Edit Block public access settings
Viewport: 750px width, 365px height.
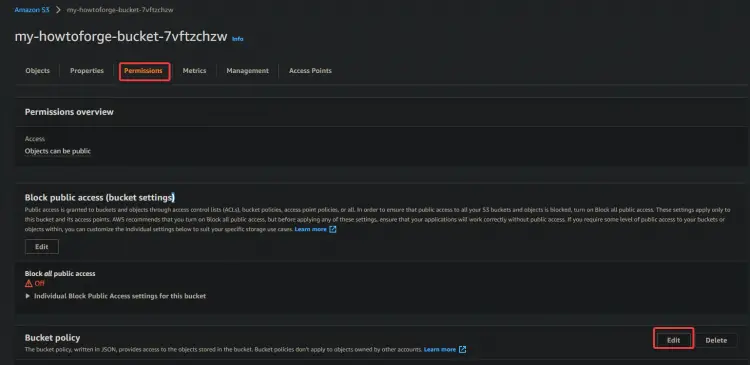click(42, 247)
